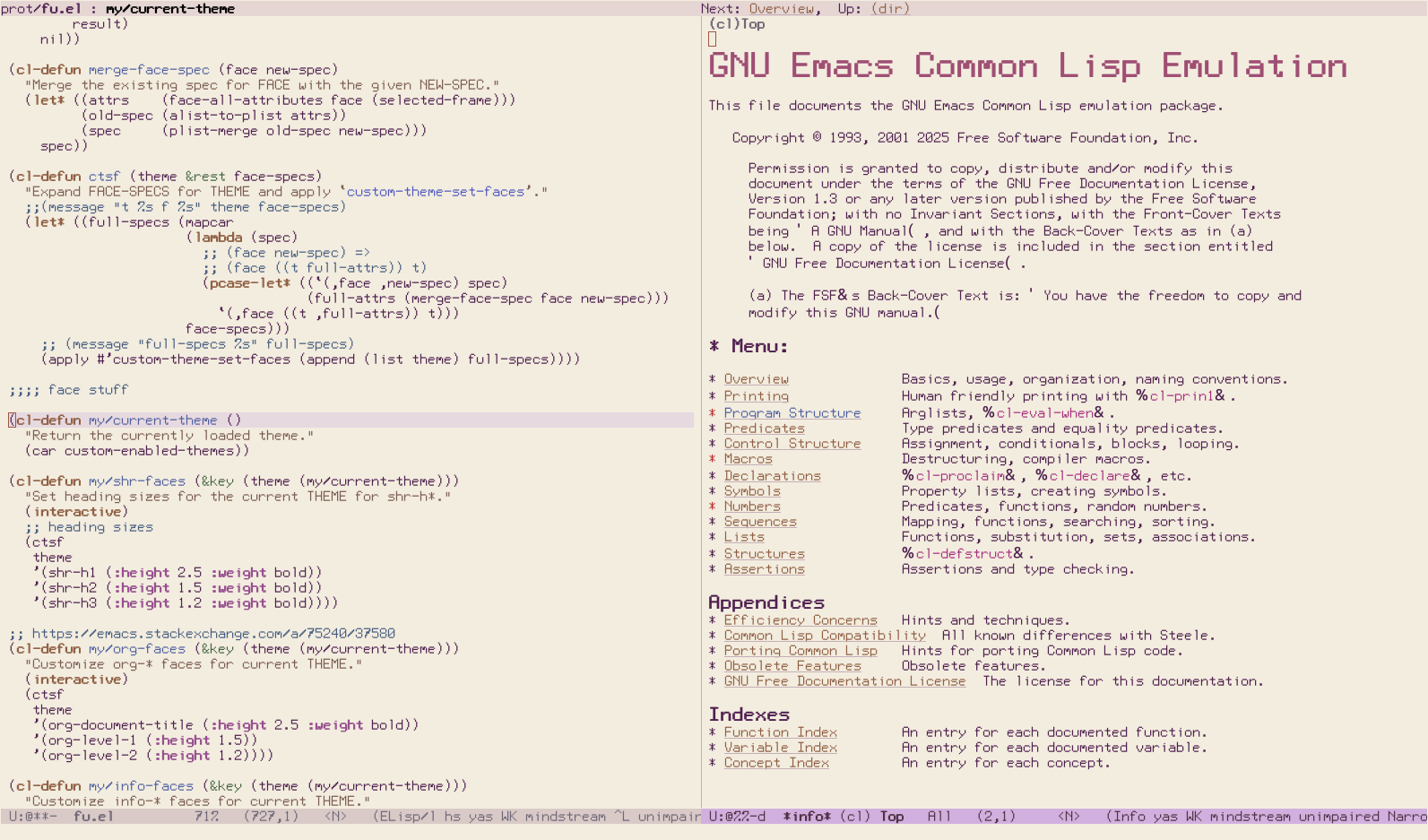Follow Porting Common Lisp link
The height and width of the screenshot is (840, 1428).
800,650
